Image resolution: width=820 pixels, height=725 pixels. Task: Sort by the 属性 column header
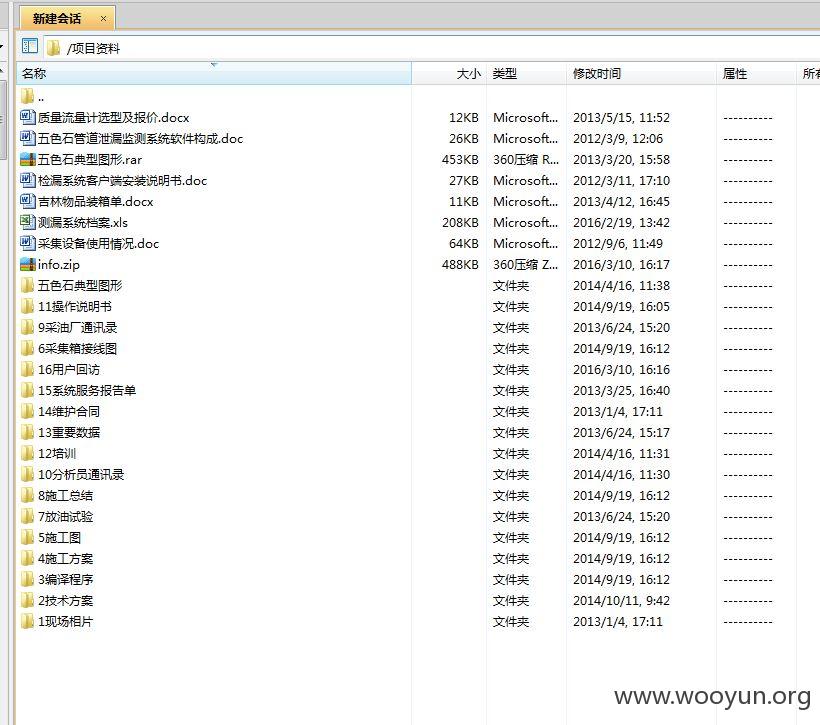[x=756, y=73]
